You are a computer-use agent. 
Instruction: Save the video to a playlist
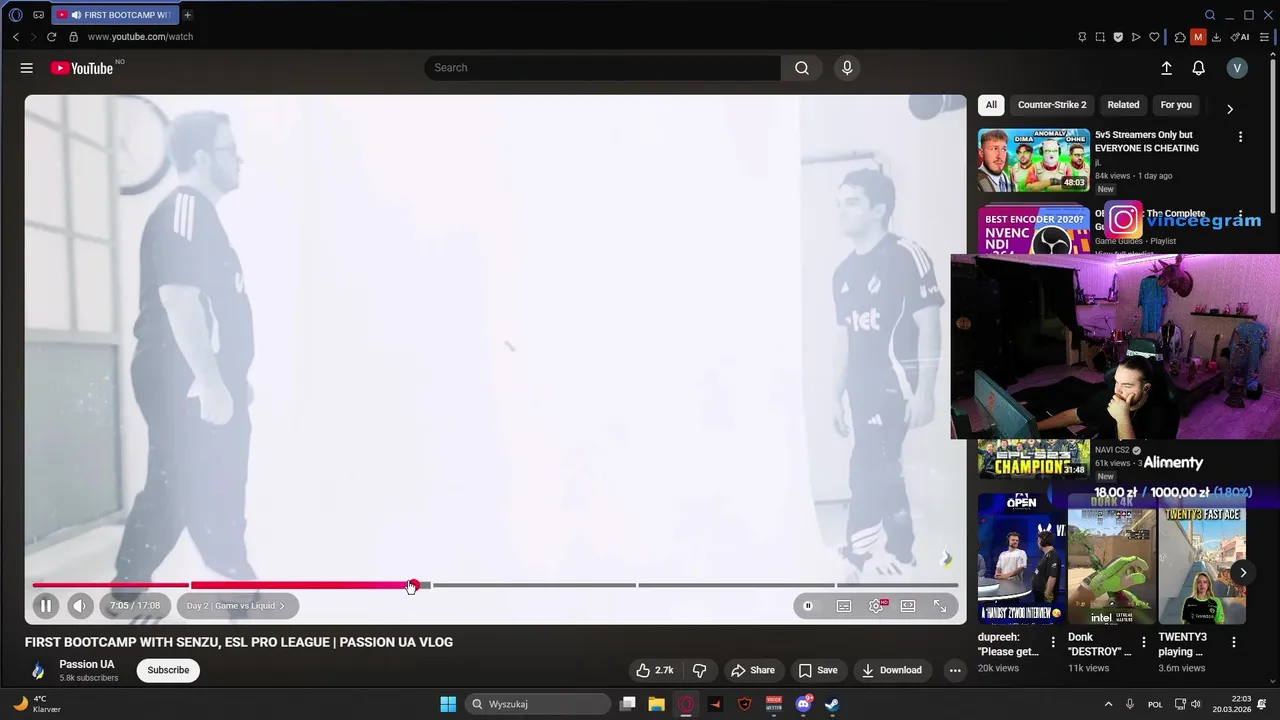coord(818,670)
